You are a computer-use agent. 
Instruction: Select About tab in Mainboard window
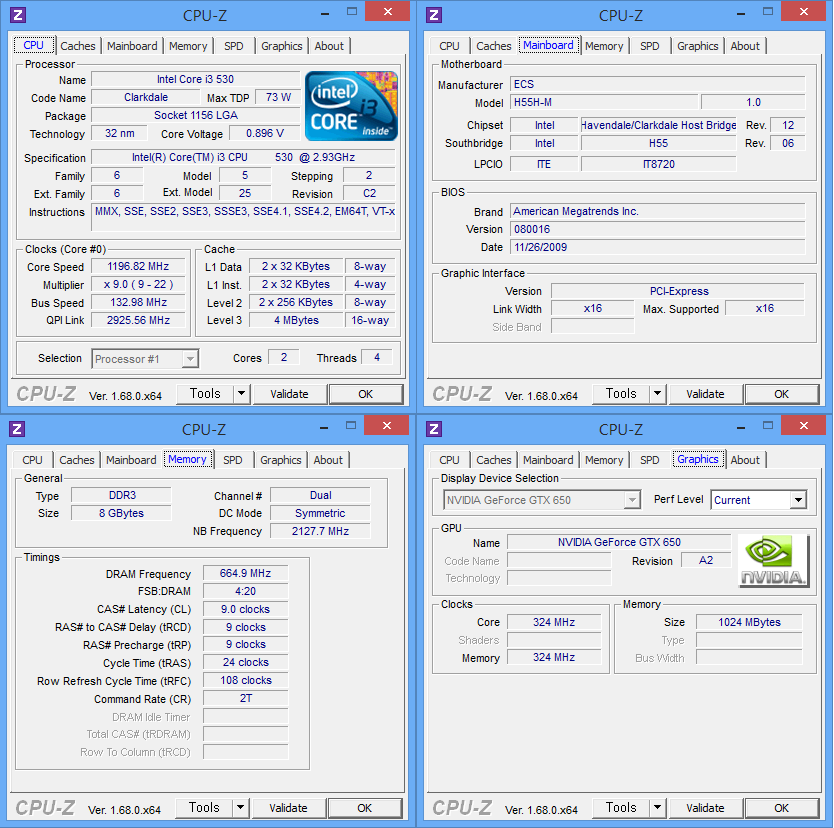[x=745, y=46]
